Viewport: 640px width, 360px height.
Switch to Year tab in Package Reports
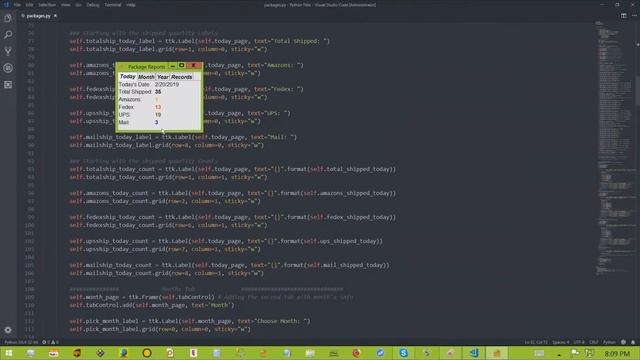click(163, 77)
